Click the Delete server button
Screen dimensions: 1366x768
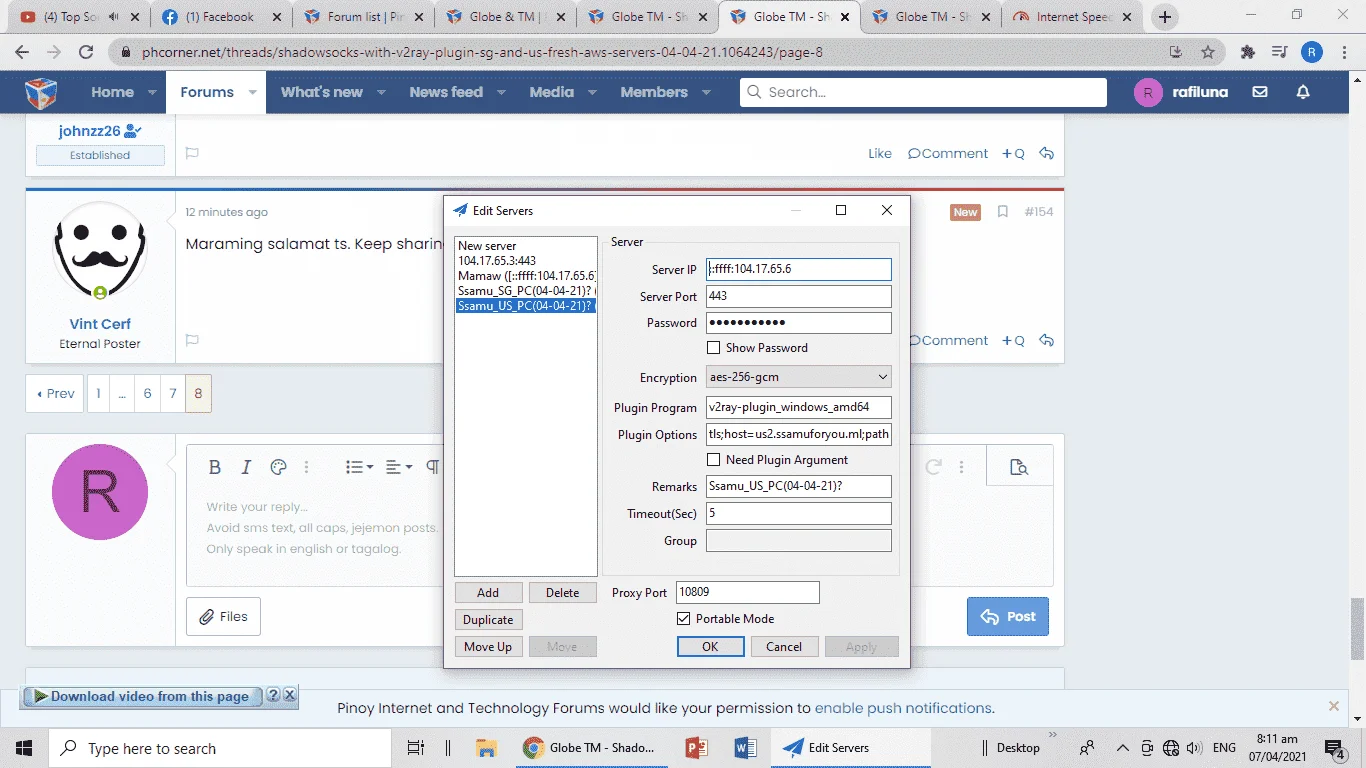(x=562, y=593)
